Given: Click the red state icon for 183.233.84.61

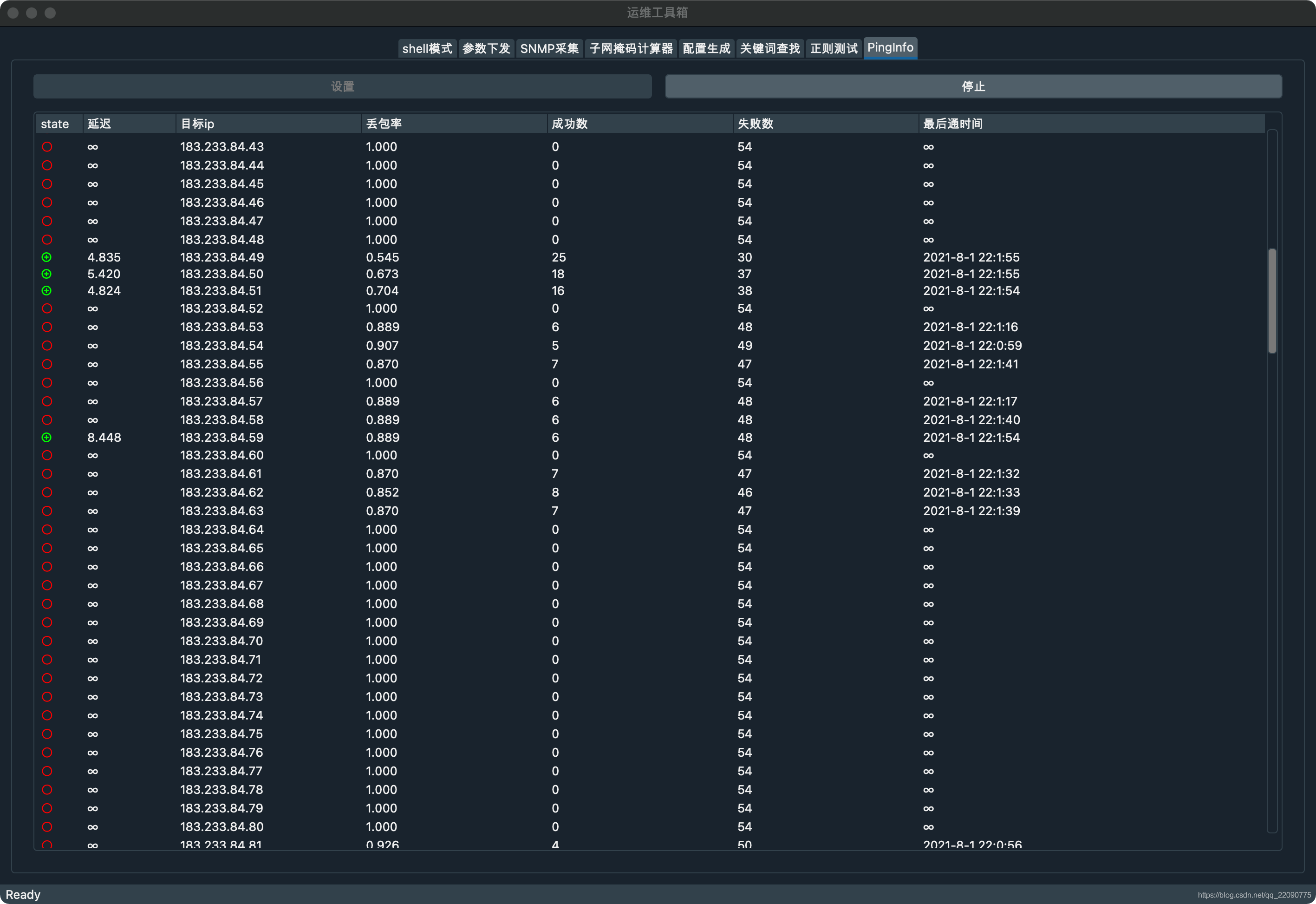Looking at the screenshot, I should [x=47, y=474].
